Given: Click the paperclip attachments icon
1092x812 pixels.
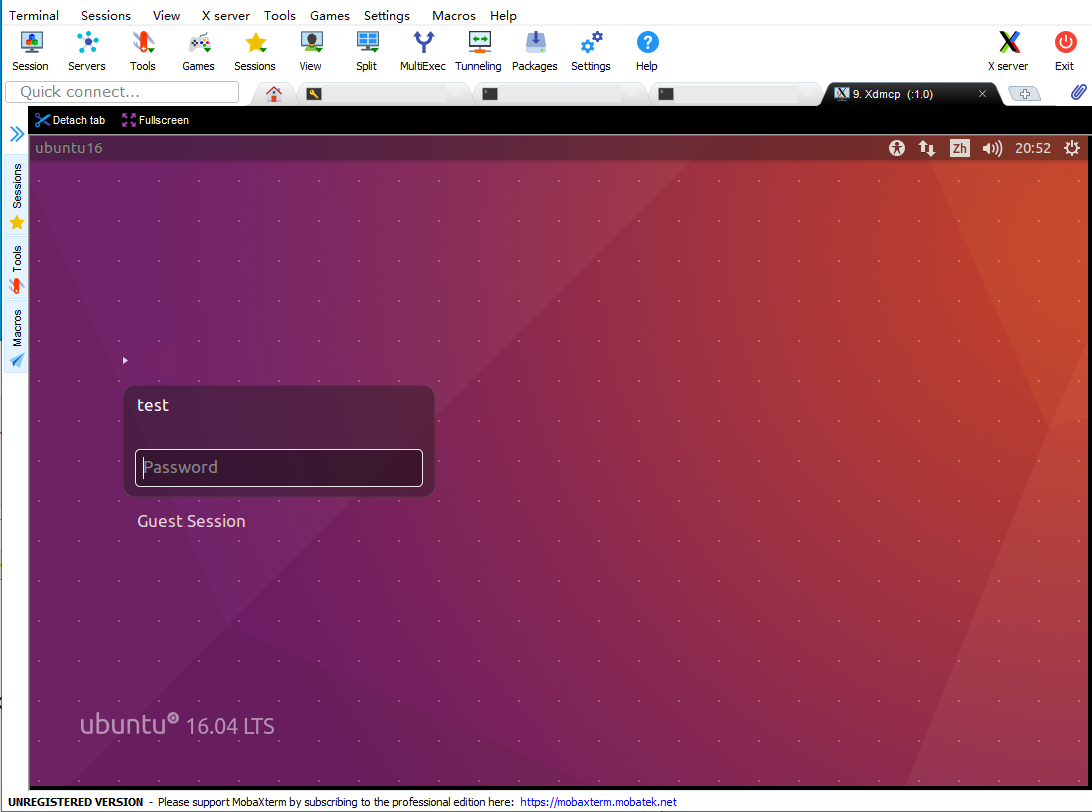Looking at the screenshot, I should pyautogui.click(x=1078, y=92).
